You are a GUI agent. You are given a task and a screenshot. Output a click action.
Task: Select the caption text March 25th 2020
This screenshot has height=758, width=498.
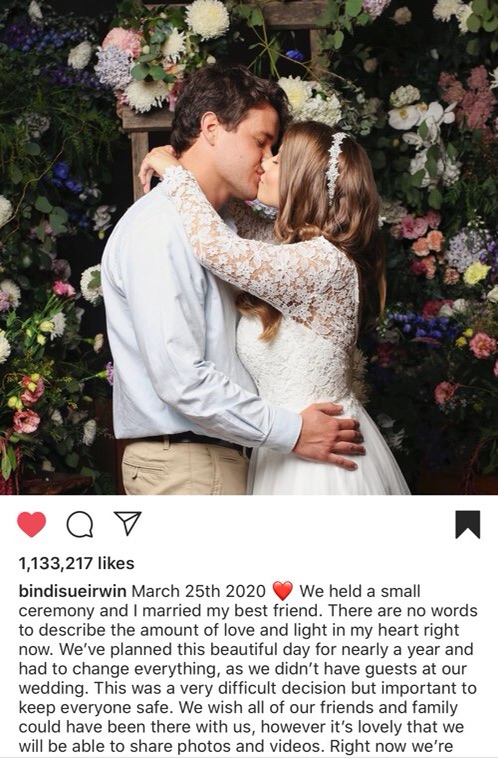click(x=199, y=591)
